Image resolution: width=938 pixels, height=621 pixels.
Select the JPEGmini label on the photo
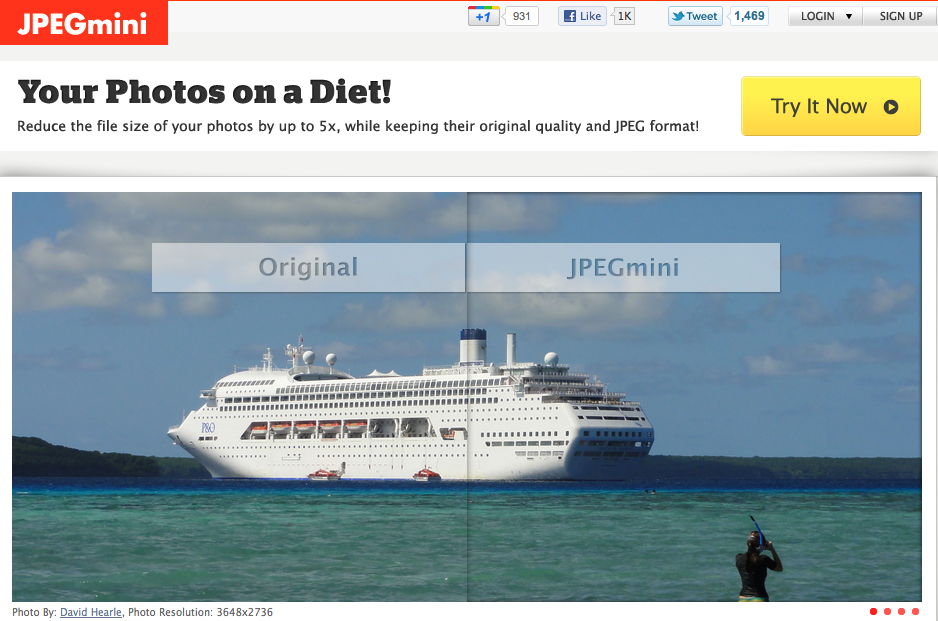(623, 267)
